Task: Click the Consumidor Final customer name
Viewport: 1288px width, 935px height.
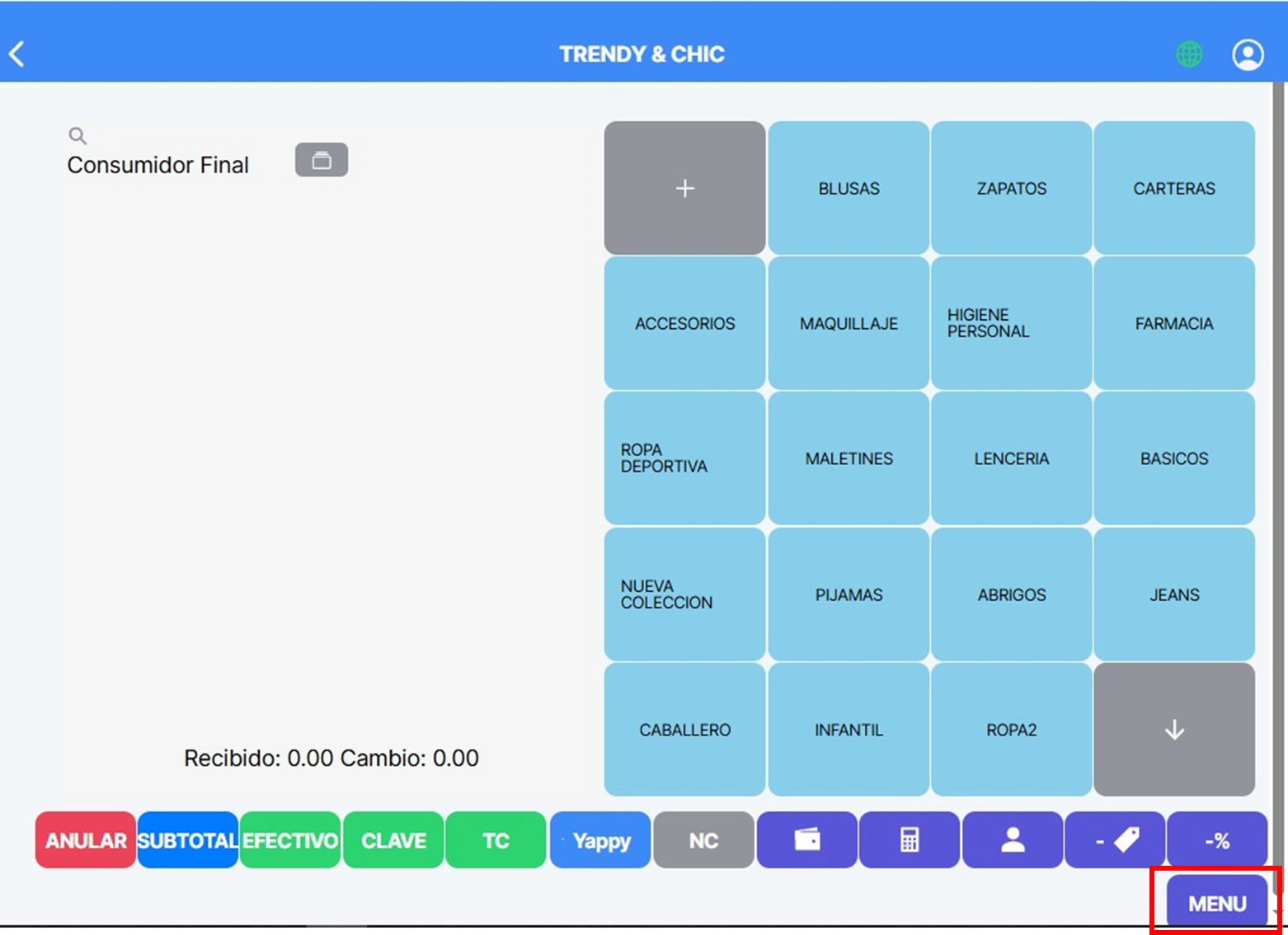Action: (157, 165)
